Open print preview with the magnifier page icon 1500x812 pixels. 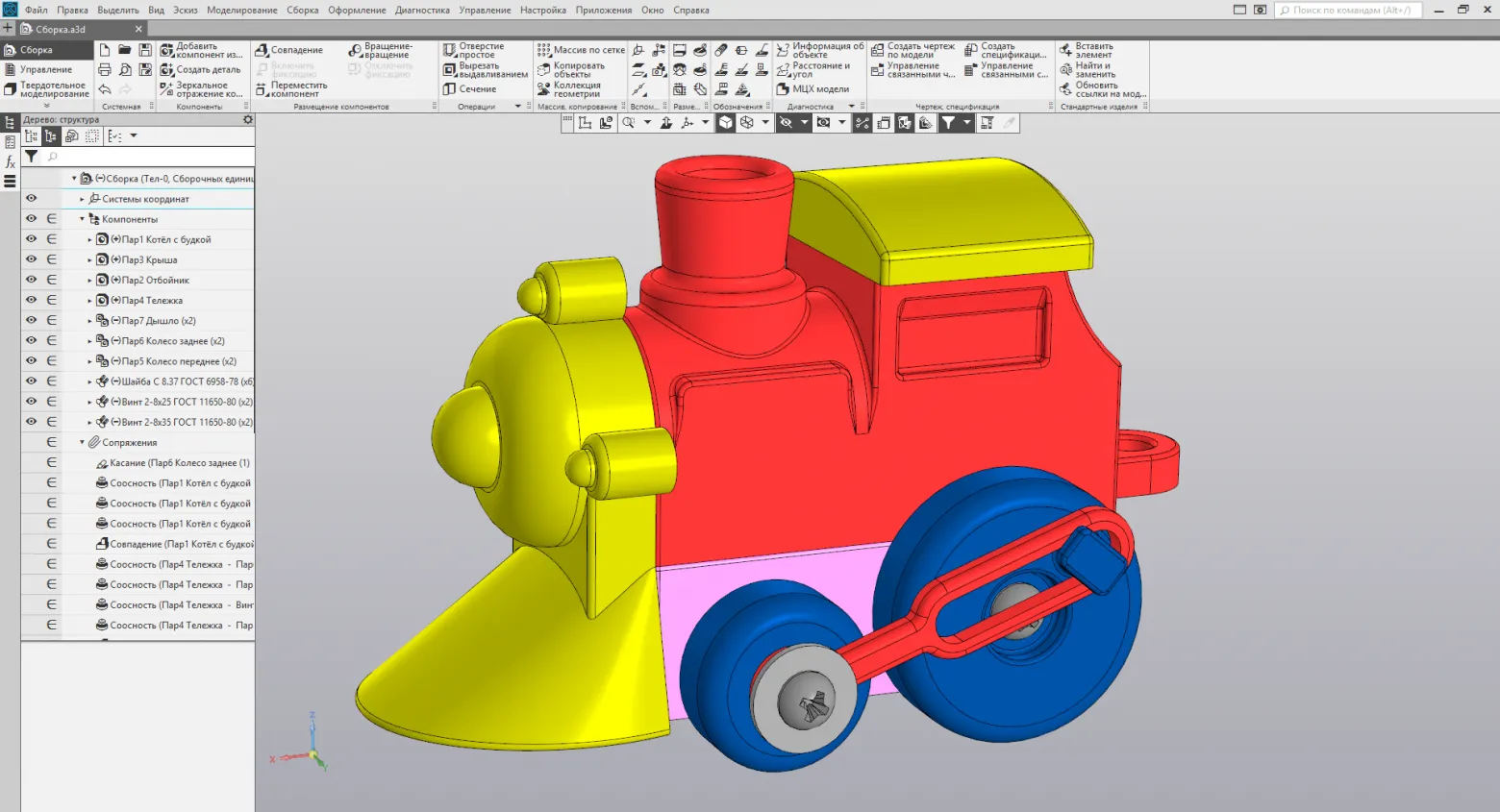[x=125, y=70]
